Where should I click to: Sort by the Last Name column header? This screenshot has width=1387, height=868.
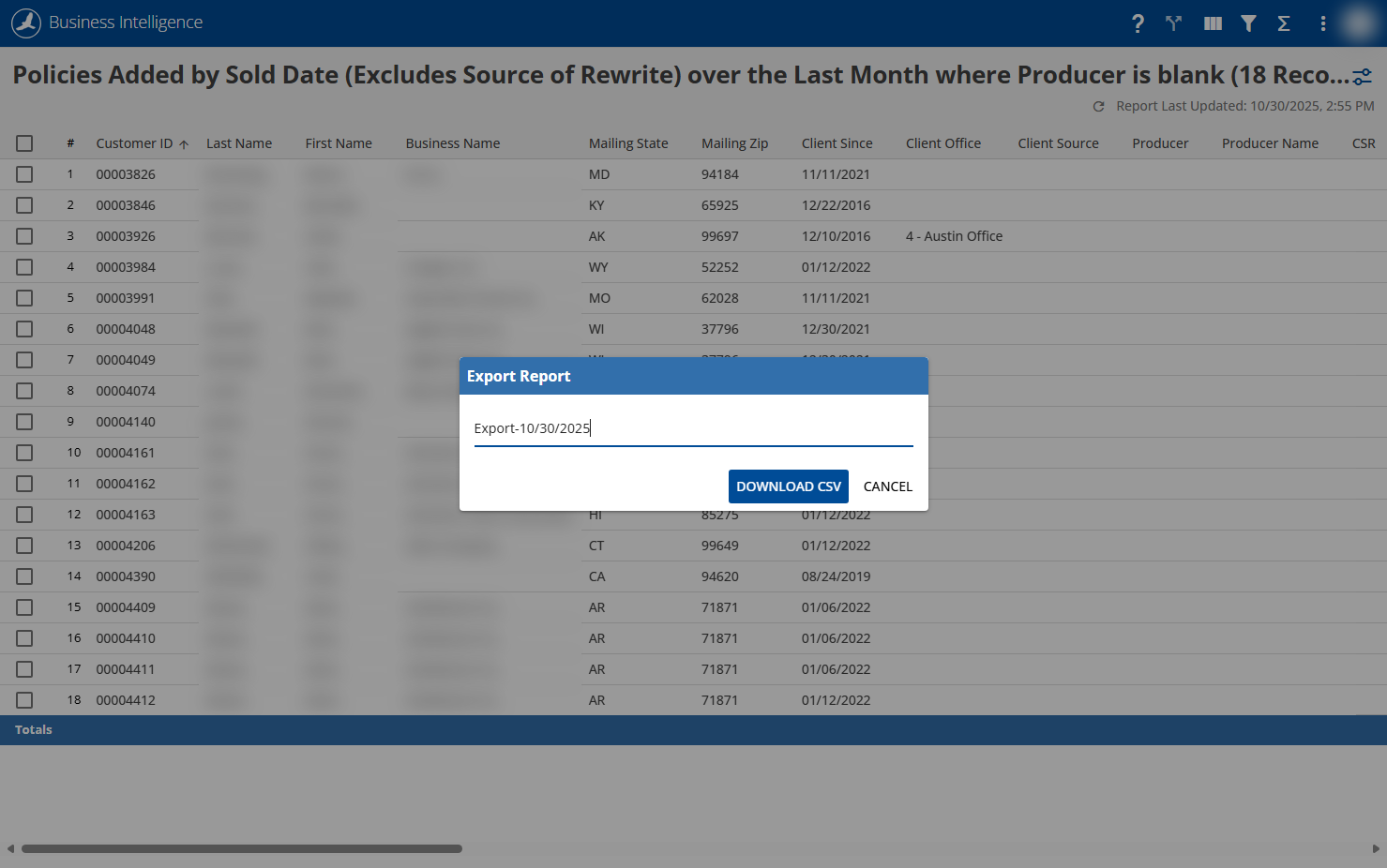click(239, 143)
